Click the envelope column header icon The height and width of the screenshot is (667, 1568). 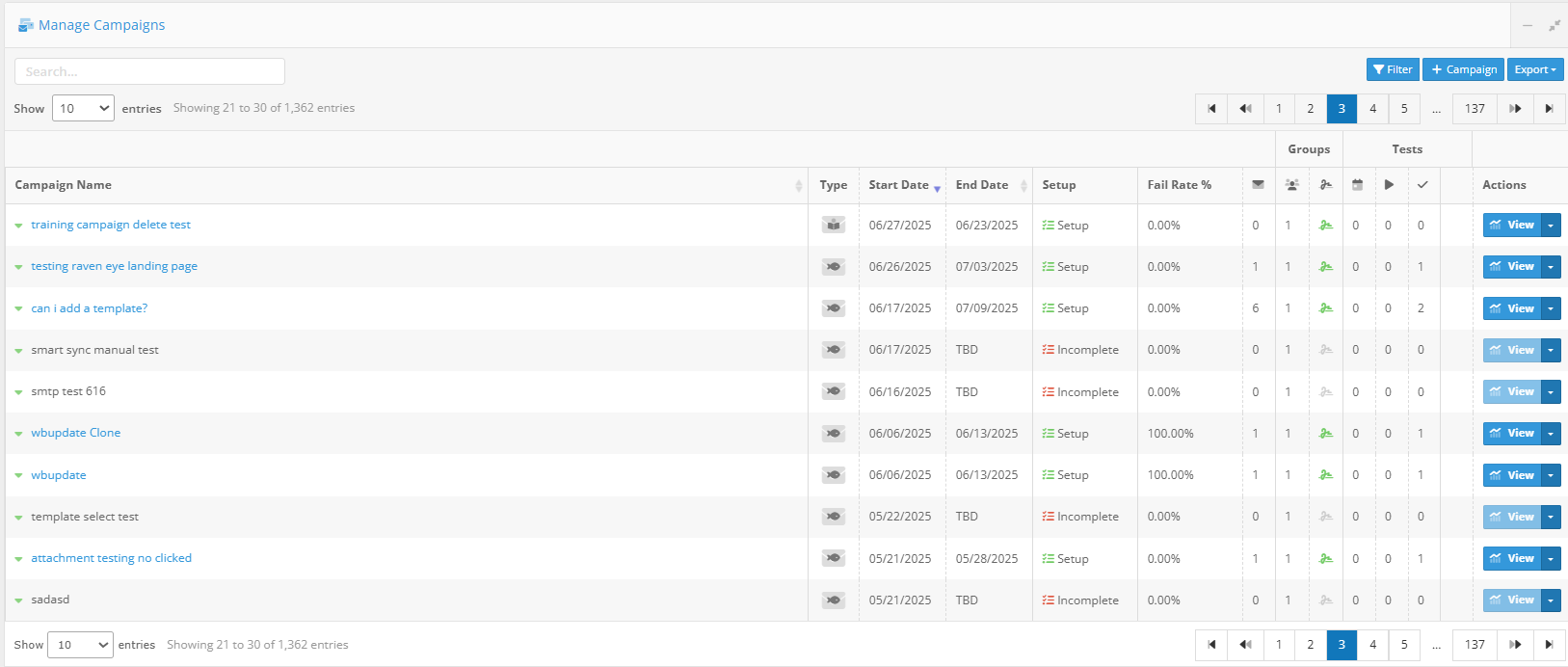tap(1258, 185)
